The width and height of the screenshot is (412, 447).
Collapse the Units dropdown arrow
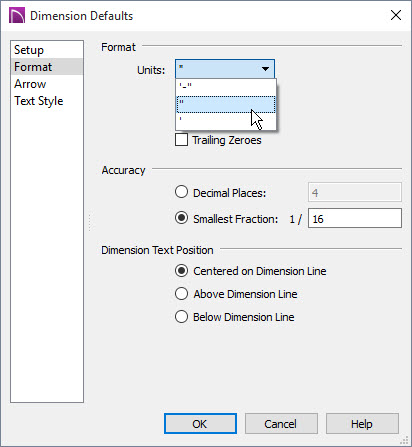coord(265,69)
